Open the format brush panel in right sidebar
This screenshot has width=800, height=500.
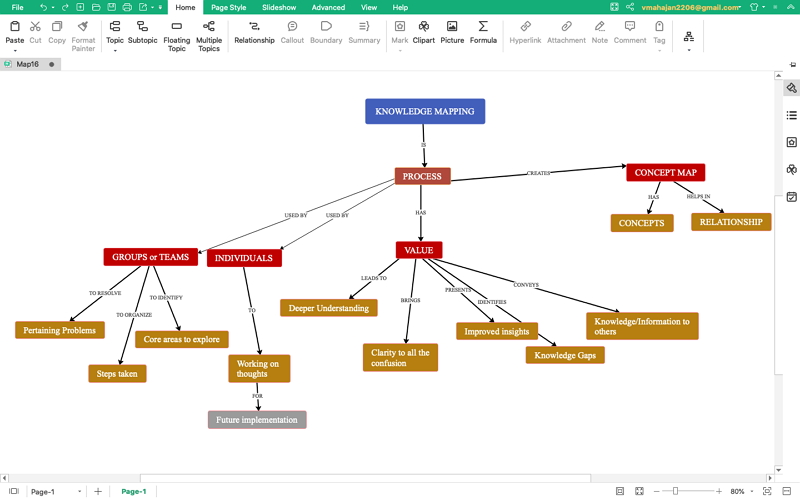pyautogui.click(x=791, y=88)
